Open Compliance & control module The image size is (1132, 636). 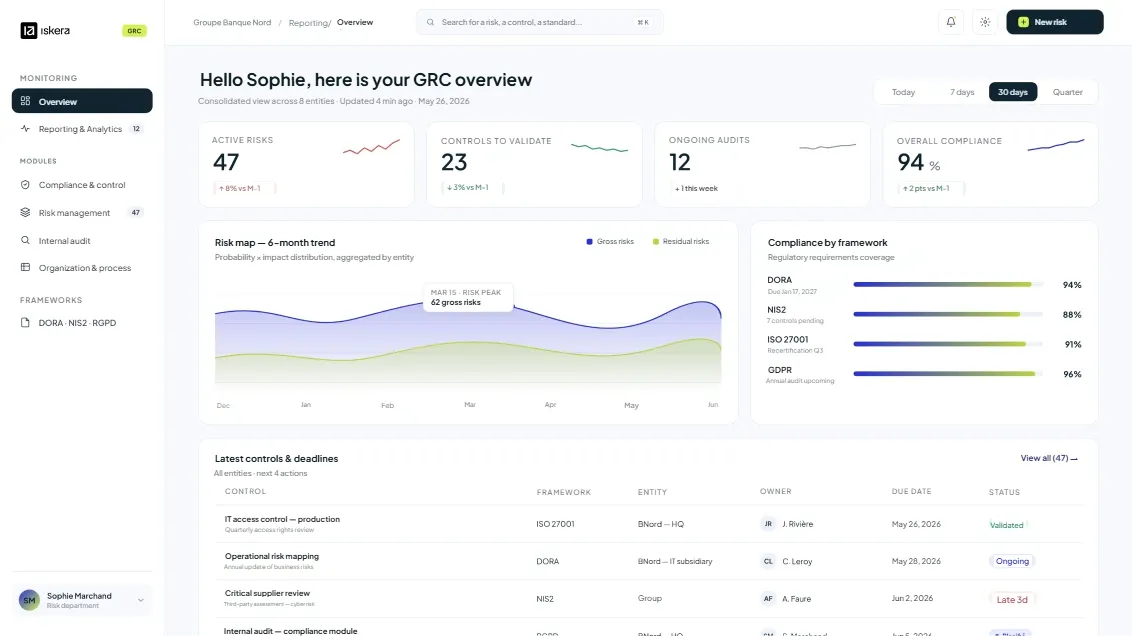[82, 185]
